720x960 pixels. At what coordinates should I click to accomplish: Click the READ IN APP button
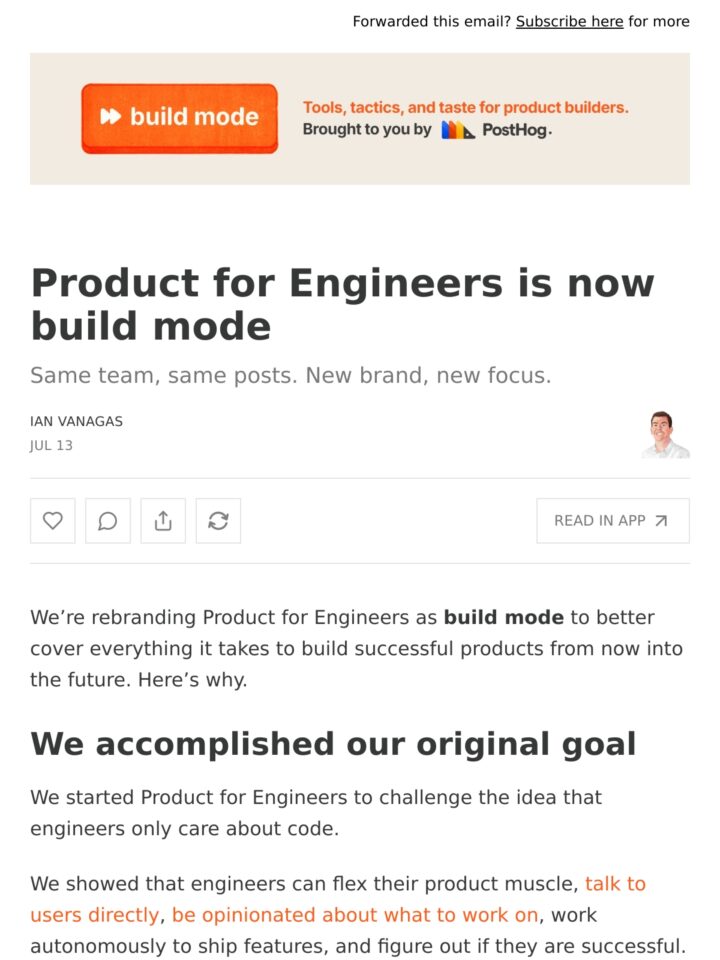pos(613,521)
